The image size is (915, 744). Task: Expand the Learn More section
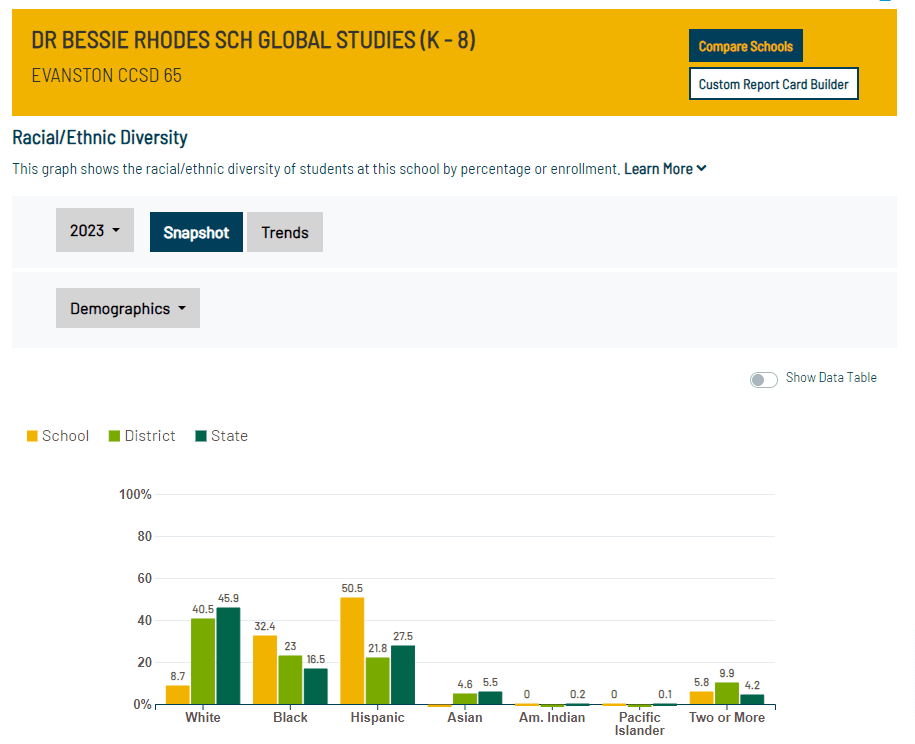[x=665, y=169]
